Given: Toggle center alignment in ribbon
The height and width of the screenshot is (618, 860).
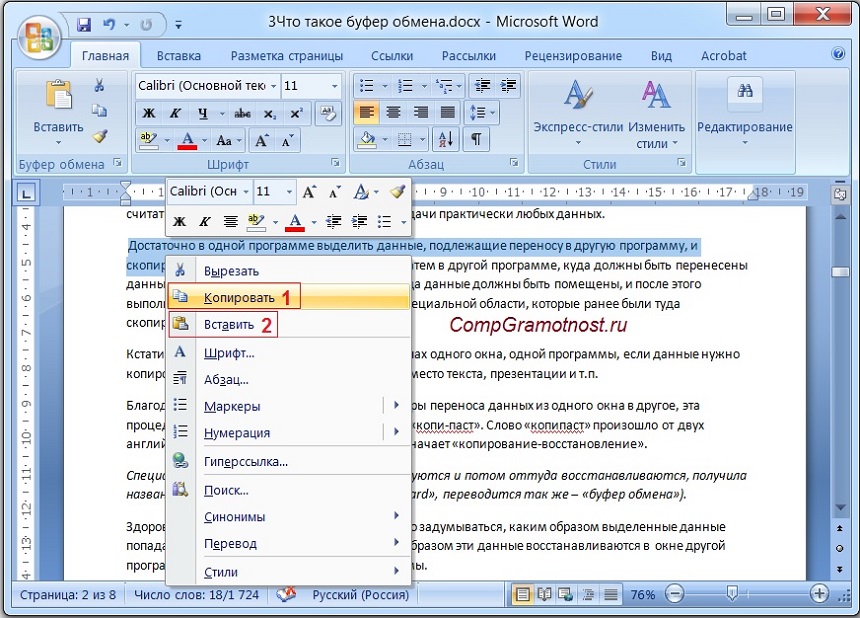Looking at the screenshot, I should pyautogui.click(x=393, y=112).
